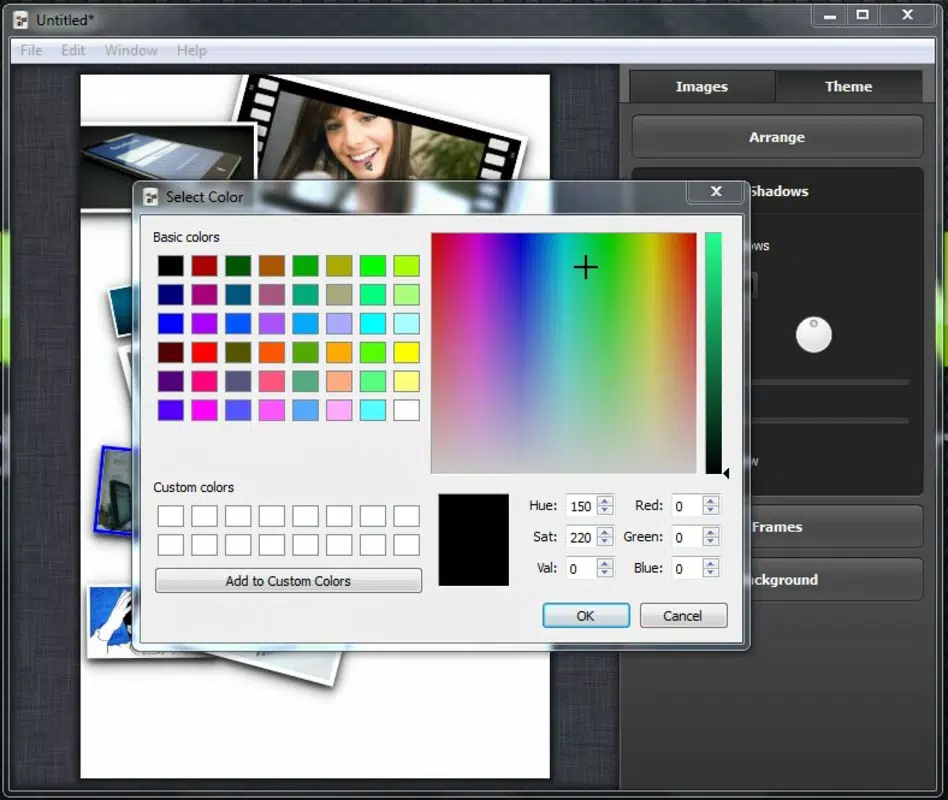Viewport: 948px width, 800px height.
Task: Increase Sat with the up arrow
Action: coord(605,532)
